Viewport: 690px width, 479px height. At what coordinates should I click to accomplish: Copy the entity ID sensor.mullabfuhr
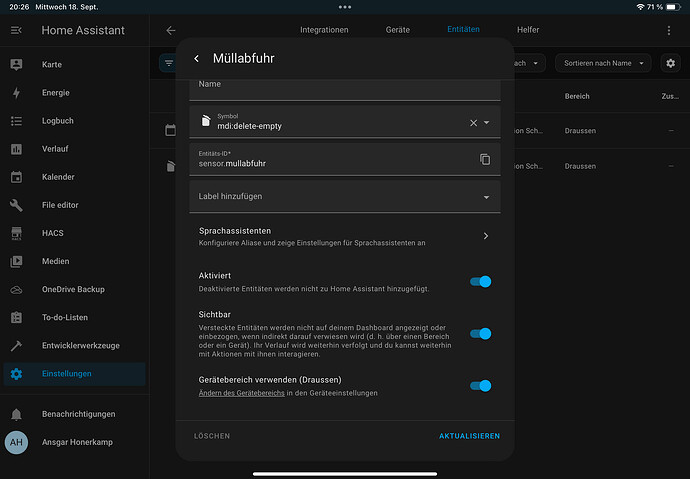485,159
